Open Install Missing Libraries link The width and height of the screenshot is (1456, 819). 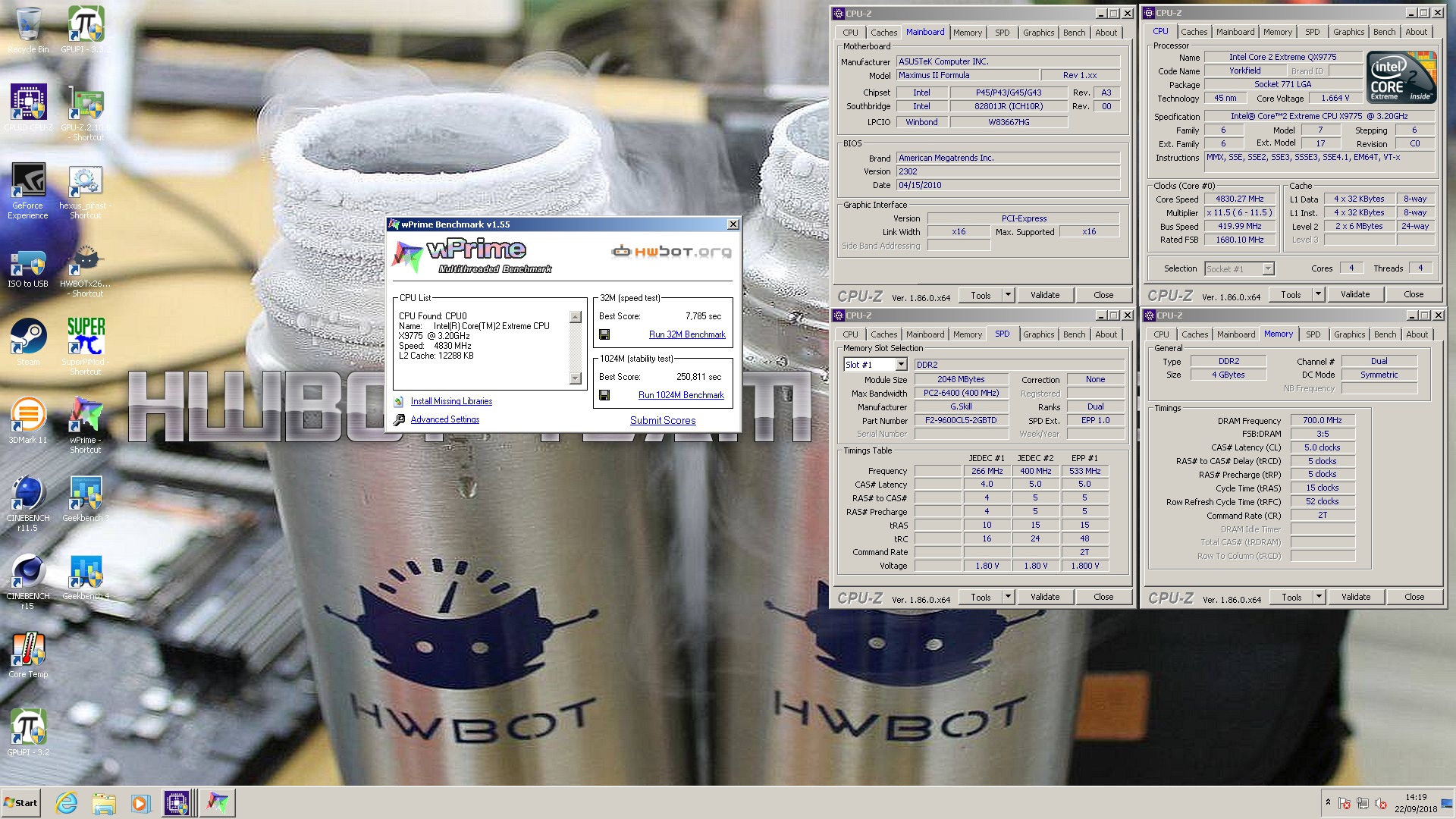(x=451, y=401)
